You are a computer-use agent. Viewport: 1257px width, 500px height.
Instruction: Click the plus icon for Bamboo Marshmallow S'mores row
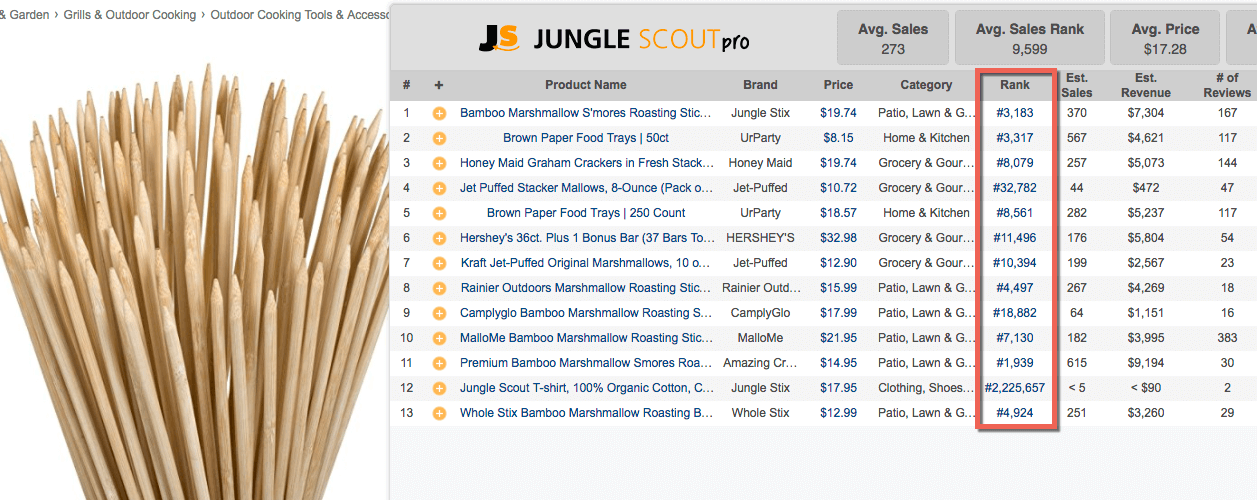click(x=439, y=113)
